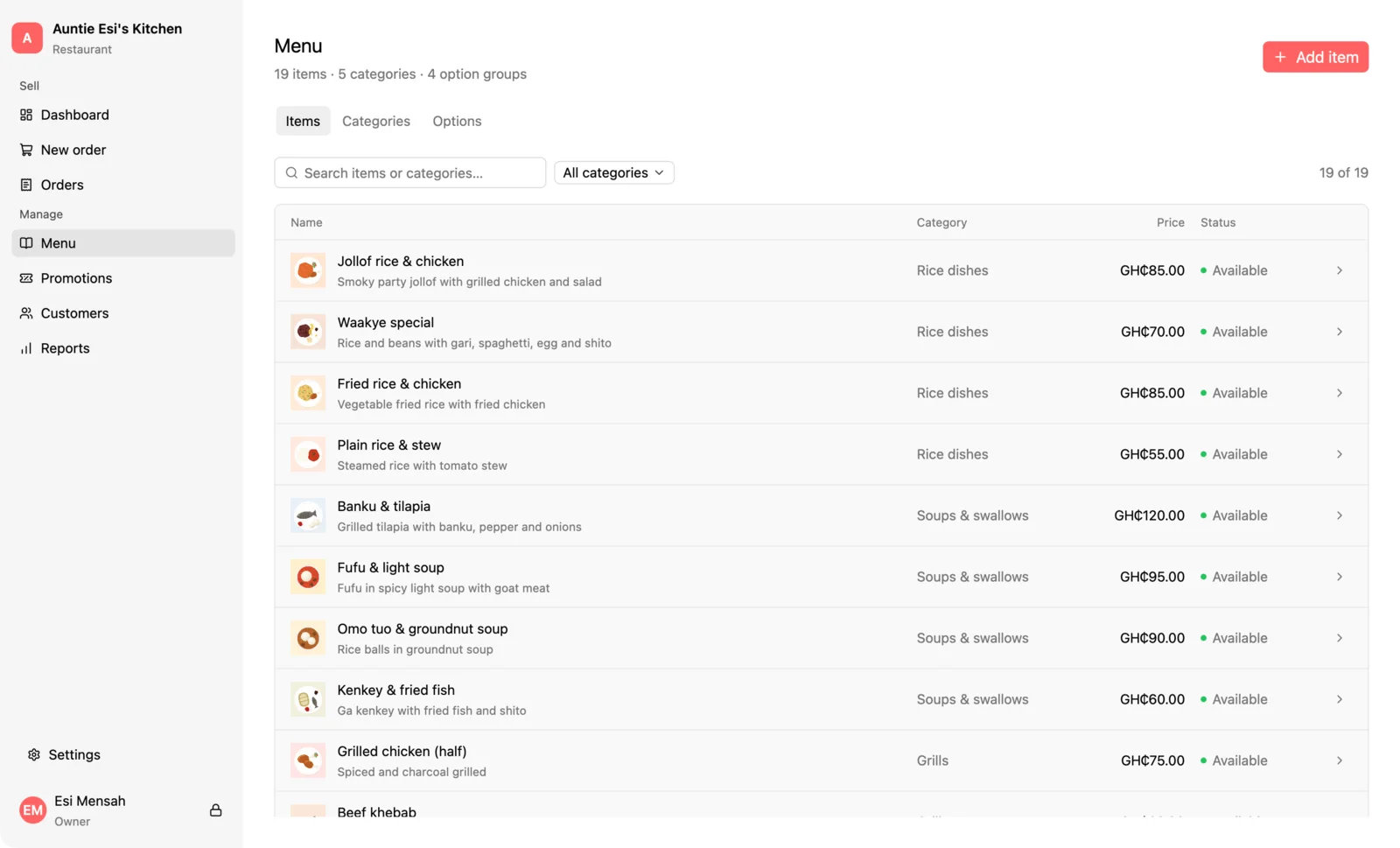Open Banku & tilapia fish thumbnail
The height and width of the screenshot is (848, 1400).
click(308, 515)
